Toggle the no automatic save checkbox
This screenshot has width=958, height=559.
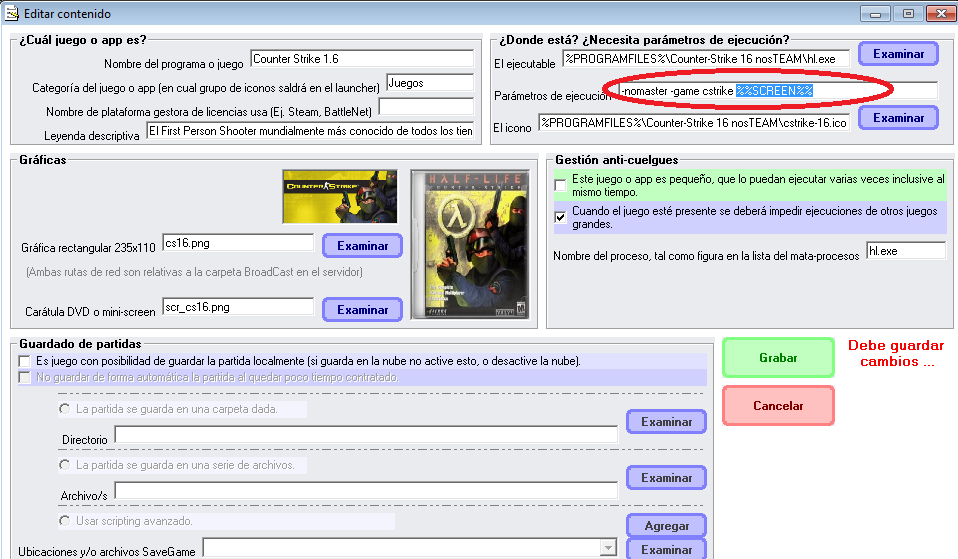tap(24, 377)
